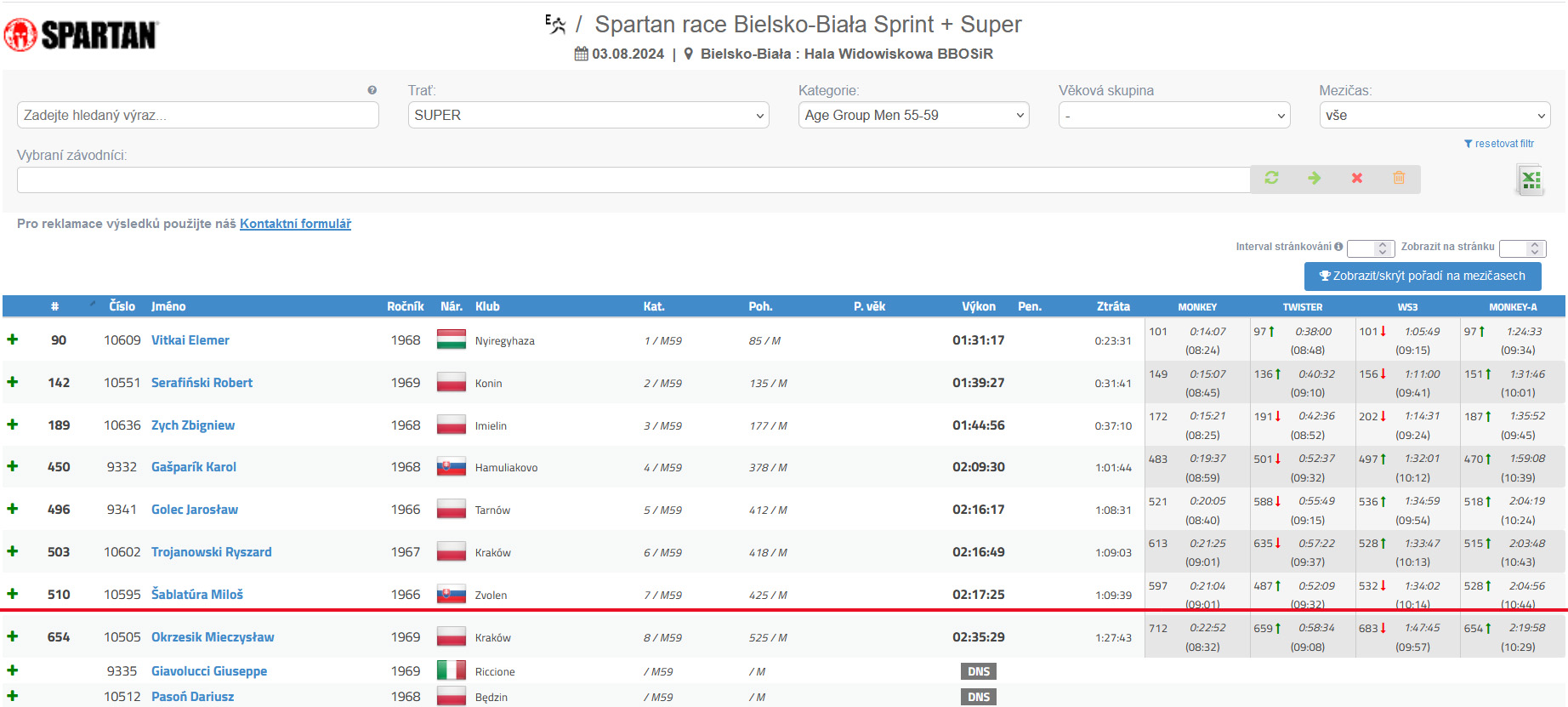Click Slovak flag in Šablatúra Miloš row
This screenshot has height=707, width=1568.
[452, 594]
